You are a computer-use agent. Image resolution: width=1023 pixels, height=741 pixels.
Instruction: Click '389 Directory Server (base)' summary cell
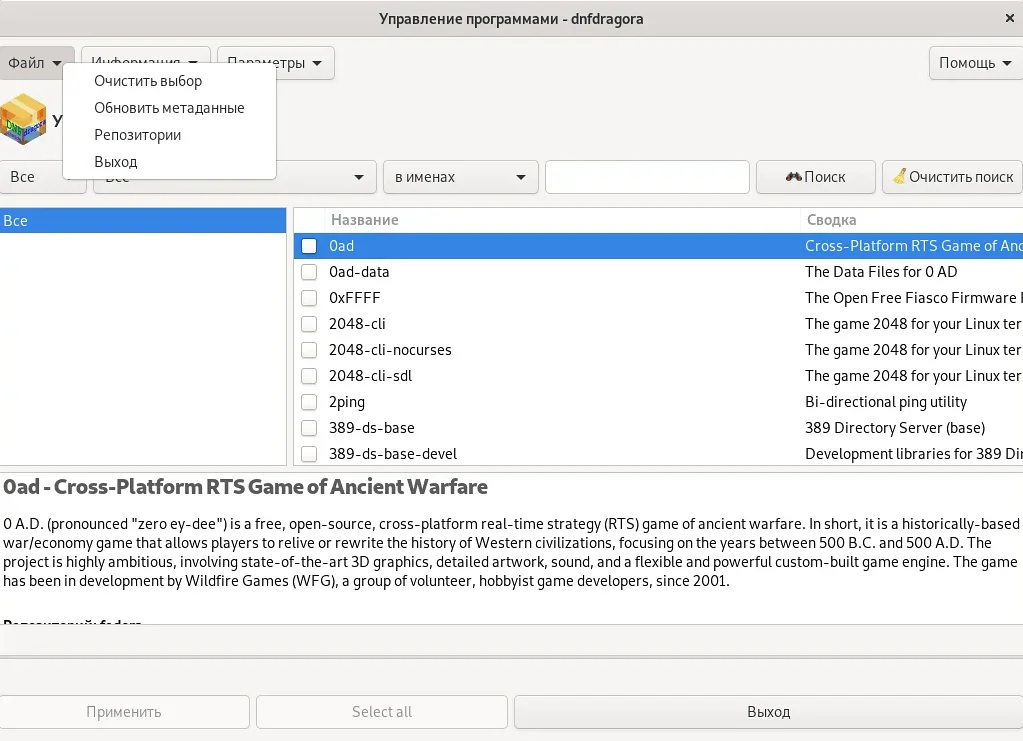coord(895,428)
